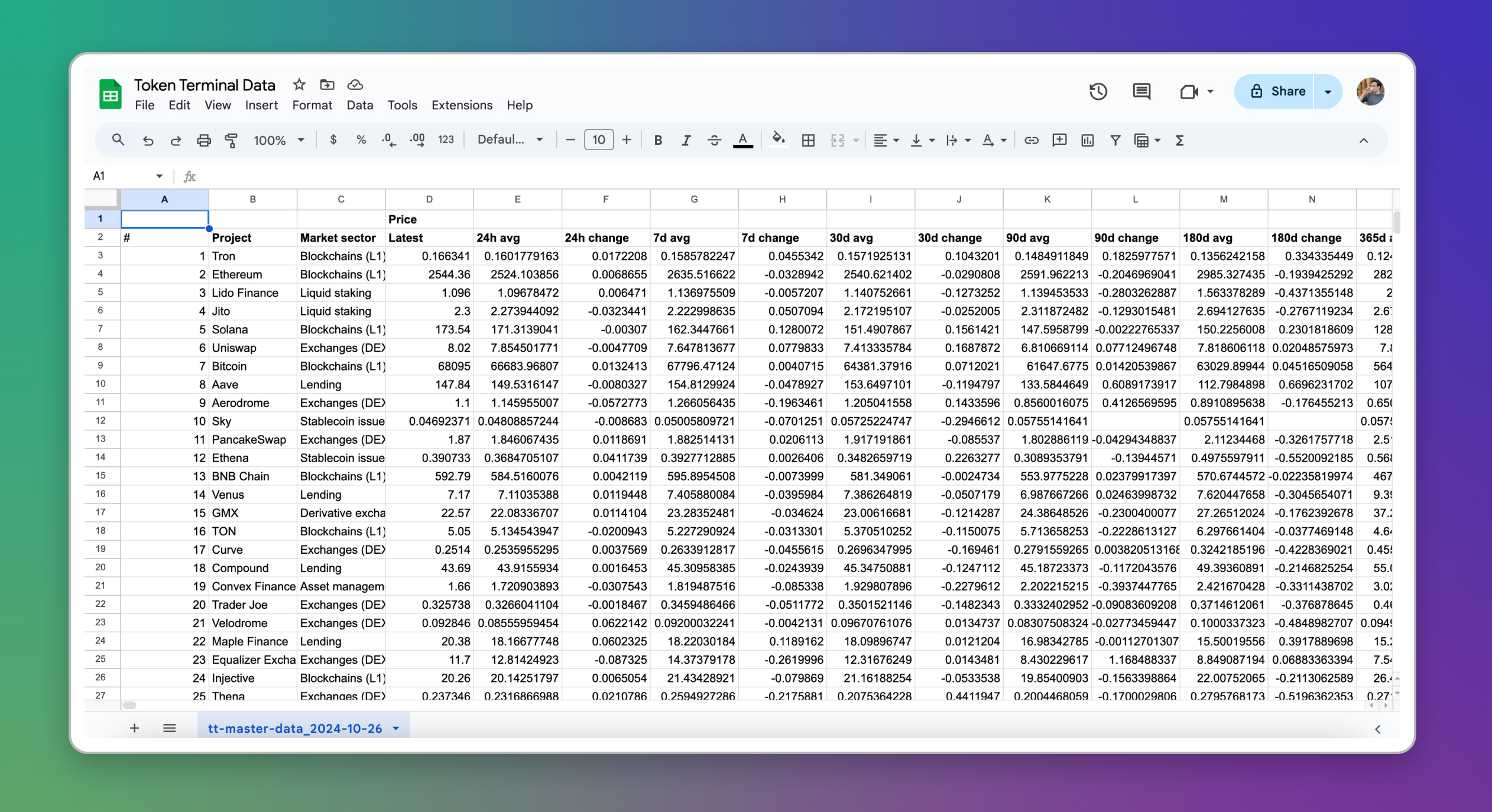Open the zoom 100% dropdown
This screenshot has width=1492, height=812.
coord(279,141)
